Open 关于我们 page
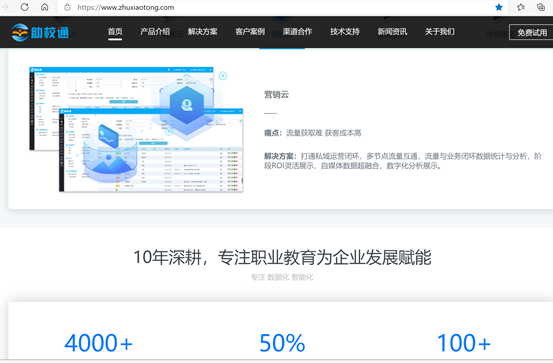The width and height of the screenshot is (553, 363). point(440,32)
